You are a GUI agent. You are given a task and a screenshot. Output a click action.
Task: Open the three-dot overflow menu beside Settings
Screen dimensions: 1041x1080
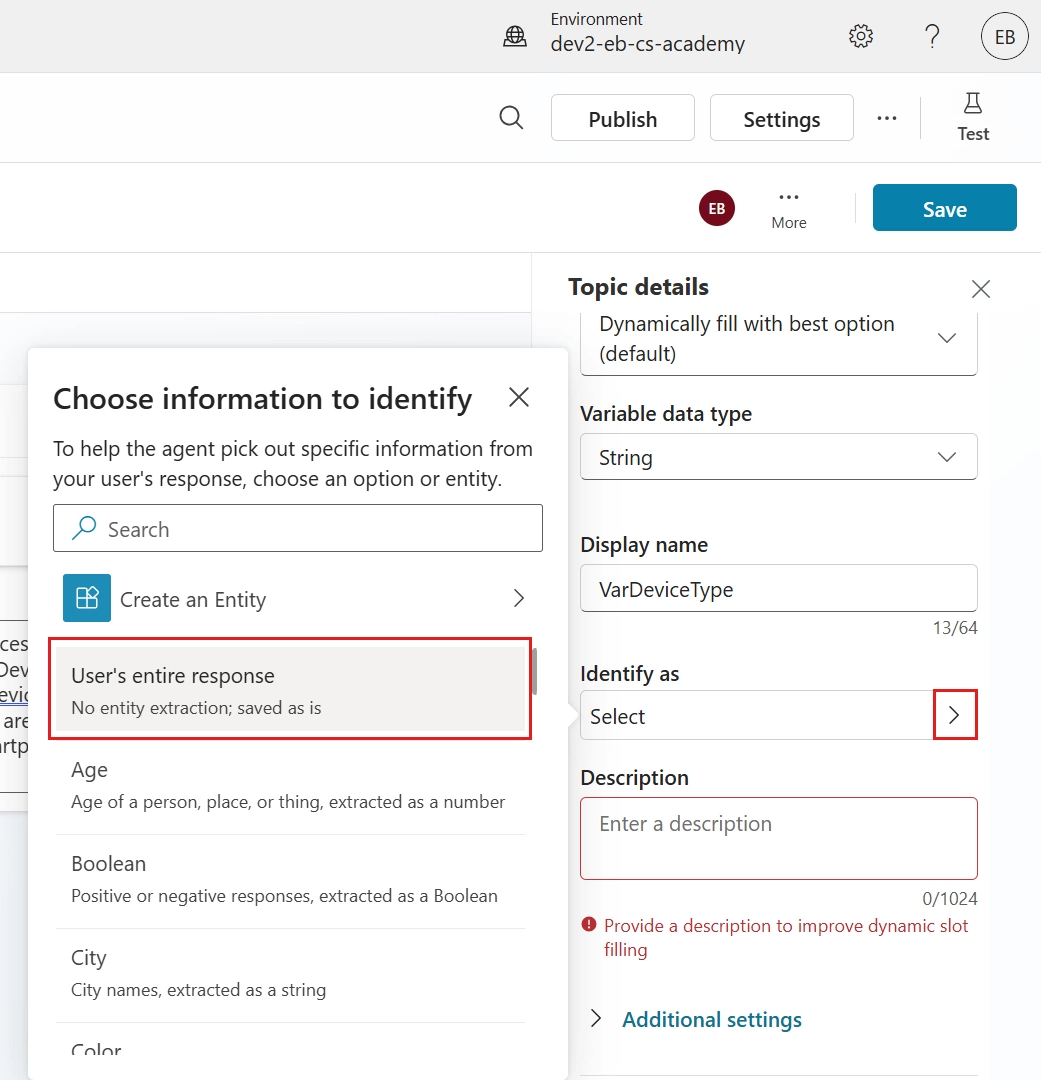point(887,118)
